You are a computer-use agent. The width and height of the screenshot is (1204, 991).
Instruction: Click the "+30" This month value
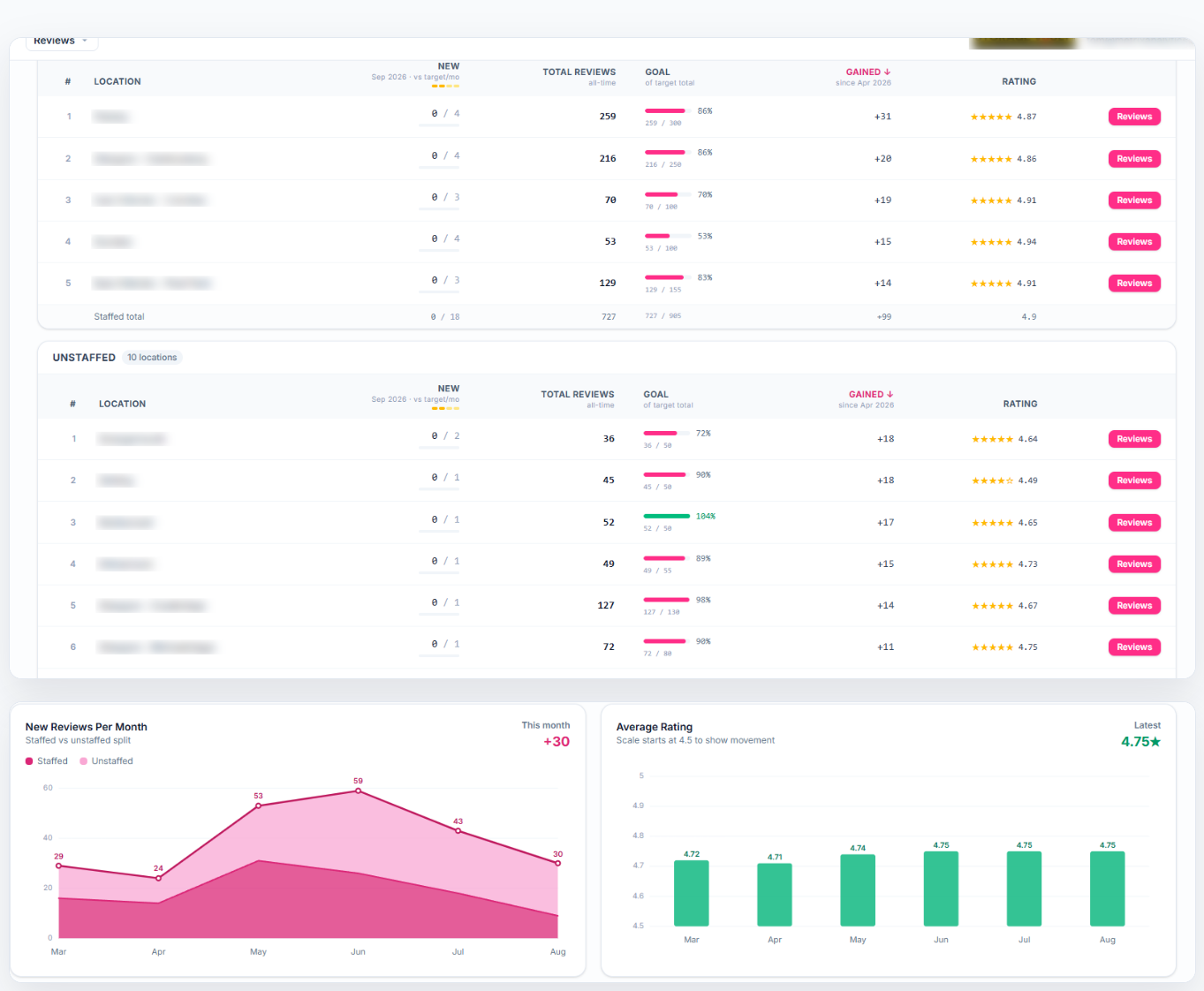[x=557, y=742]
